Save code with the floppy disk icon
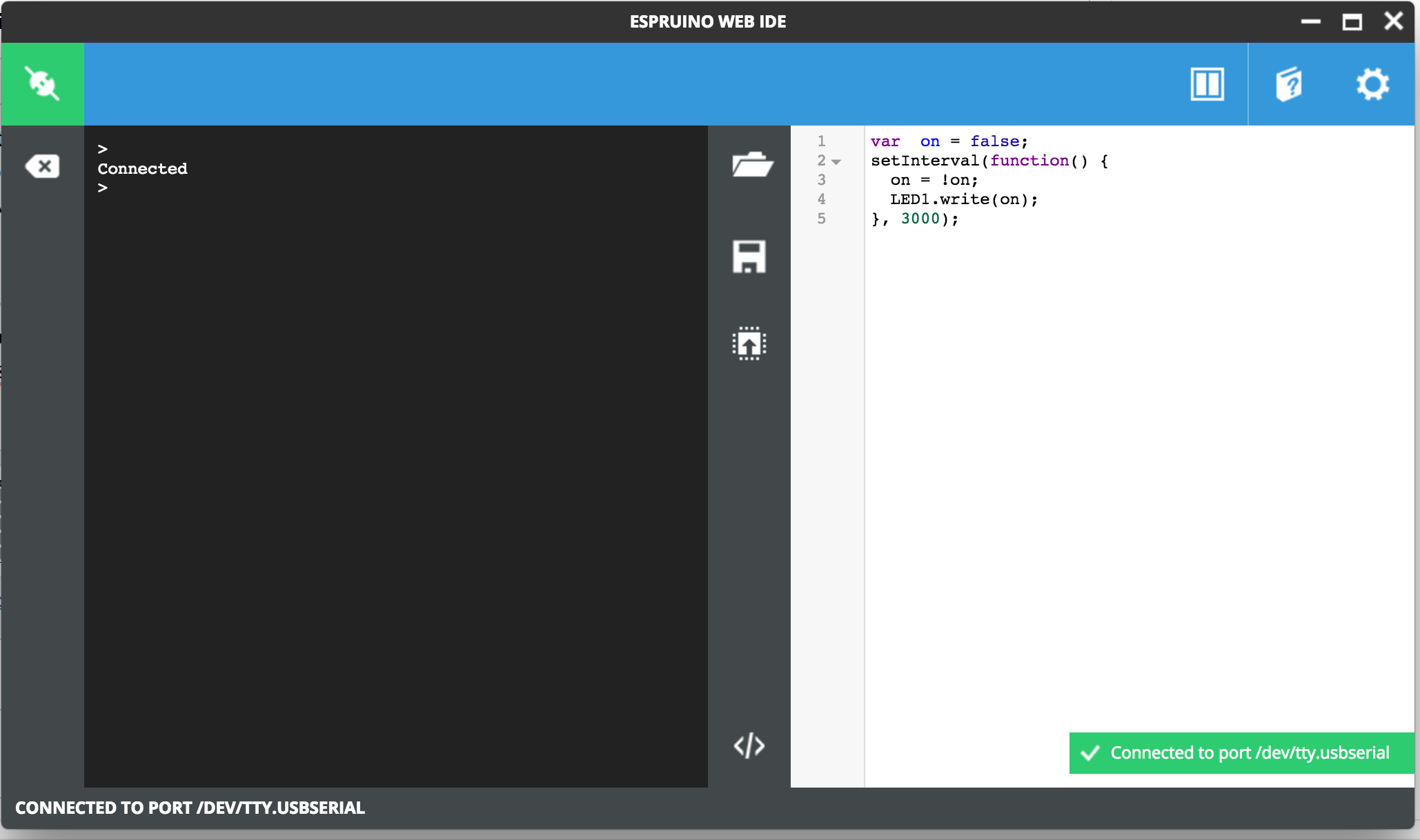 point(749,257)
